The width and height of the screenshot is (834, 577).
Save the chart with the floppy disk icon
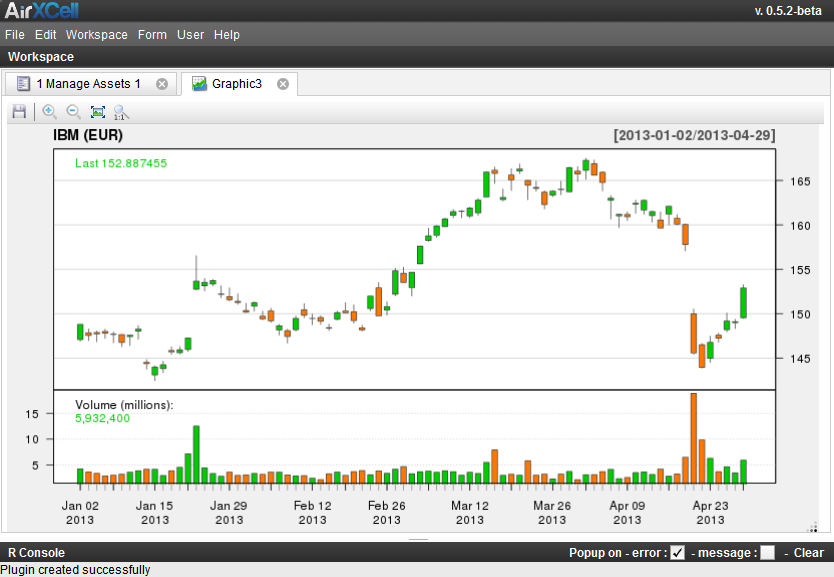[19, 112]
